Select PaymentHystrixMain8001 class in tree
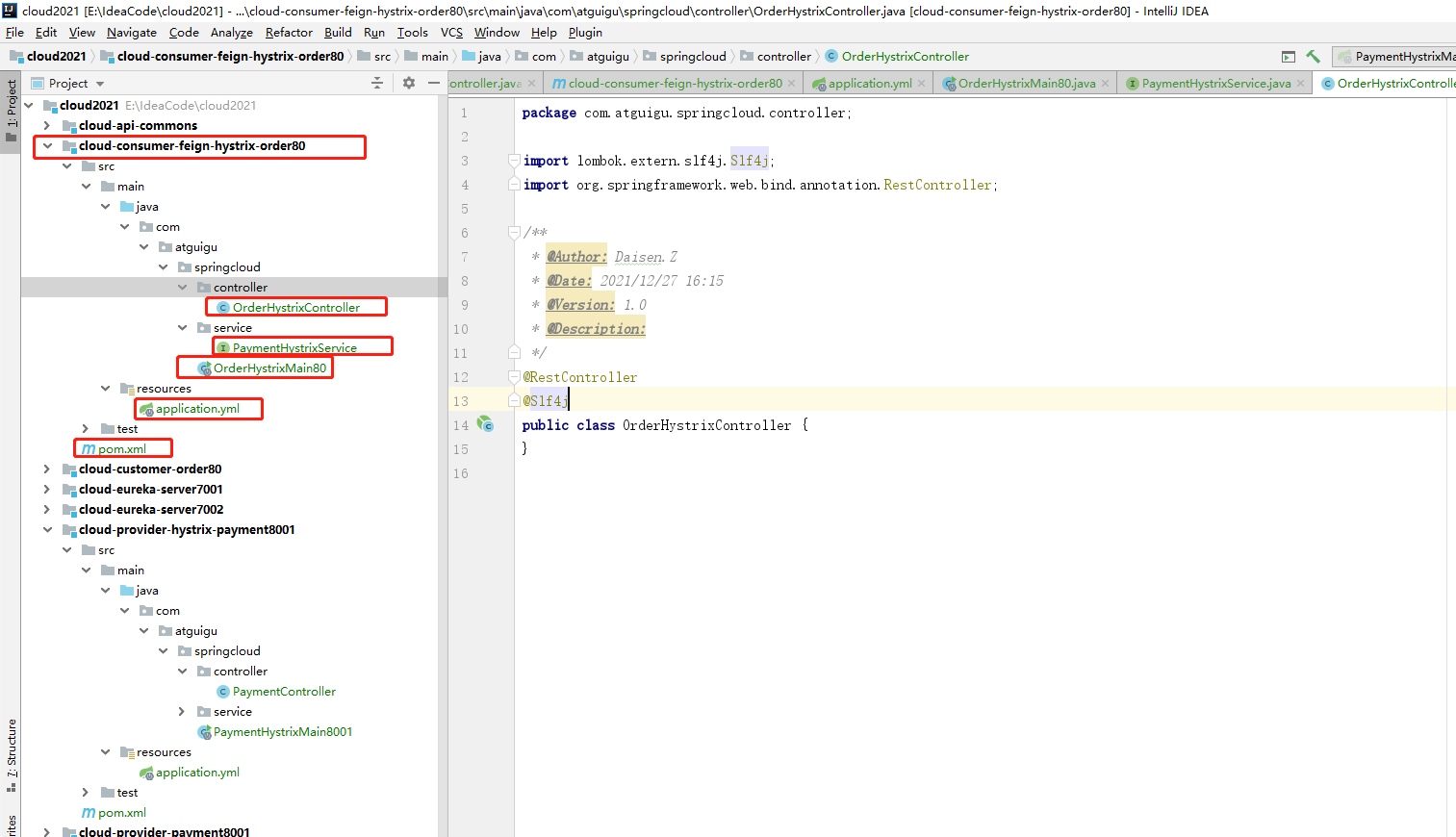 [x=283, y=732]
